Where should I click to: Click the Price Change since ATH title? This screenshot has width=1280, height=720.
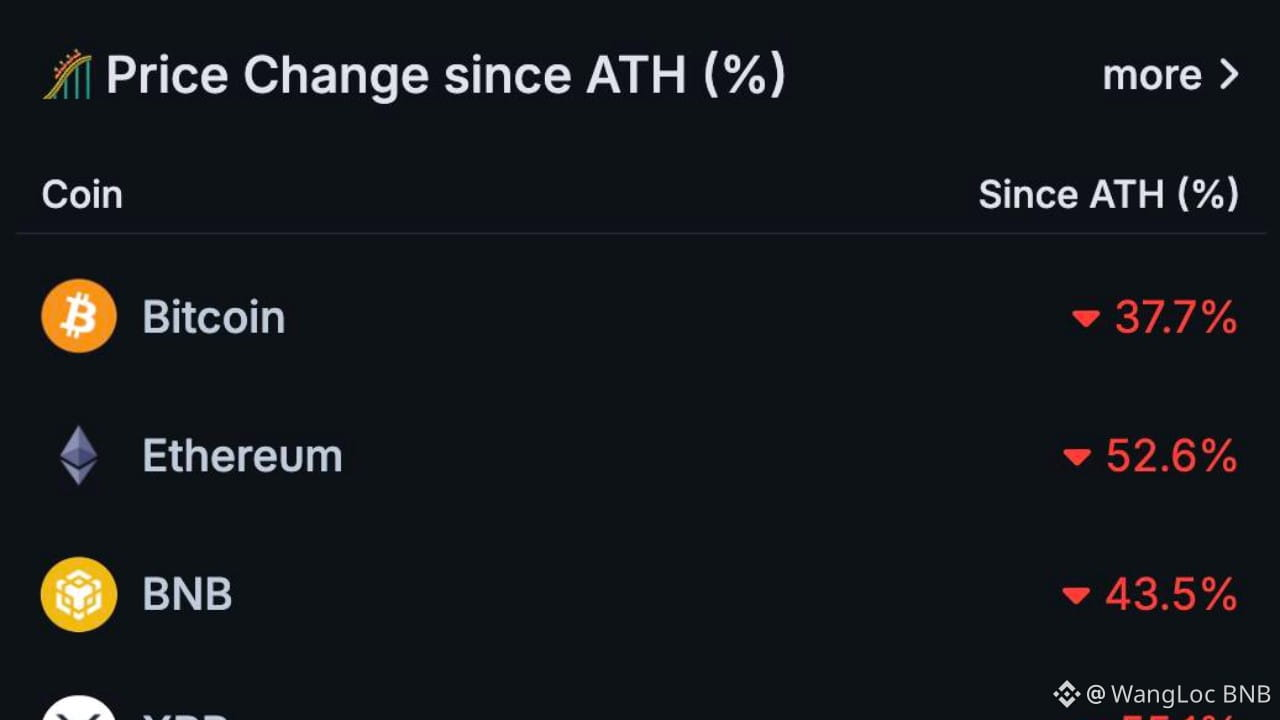coord(445,76)
